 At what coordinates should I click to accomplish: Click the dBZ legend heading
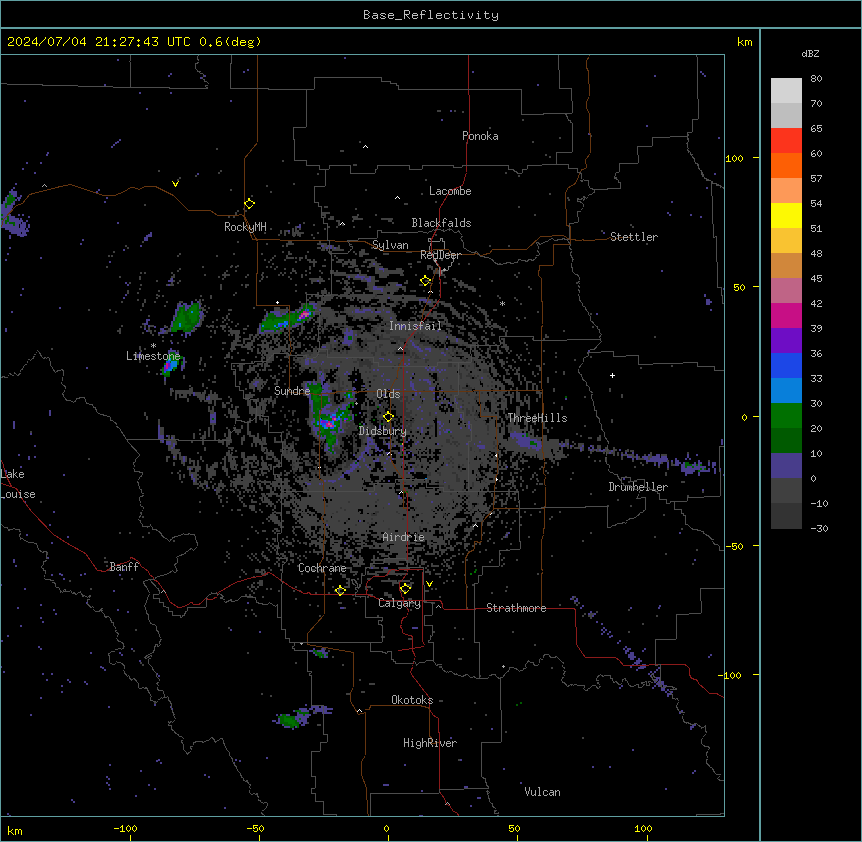point(810,54)
